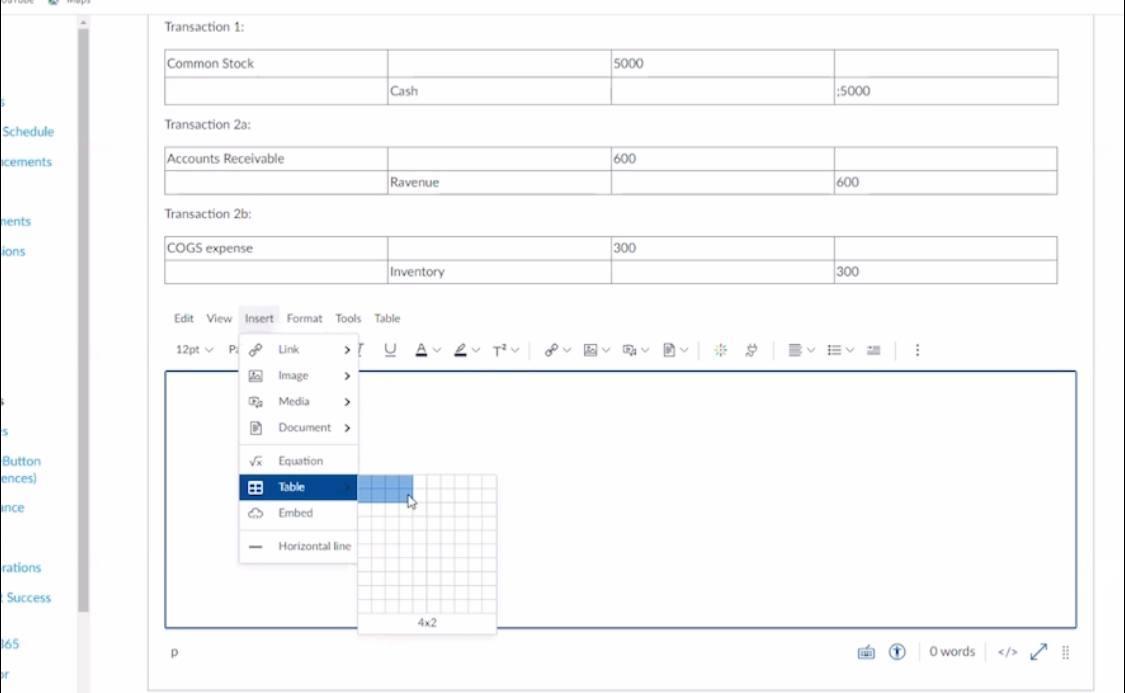Open the Table menu in menubar
Screen dimensions: 1125x693
pos(387,318)
